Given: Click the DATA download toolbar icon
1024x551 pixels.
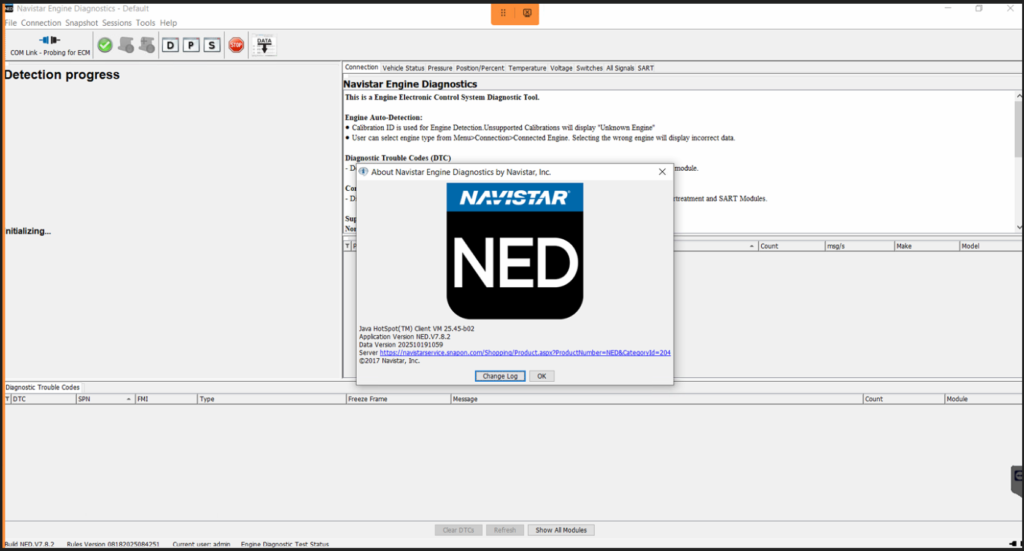Looking at the screenshot, I should (x=264, y=45).
